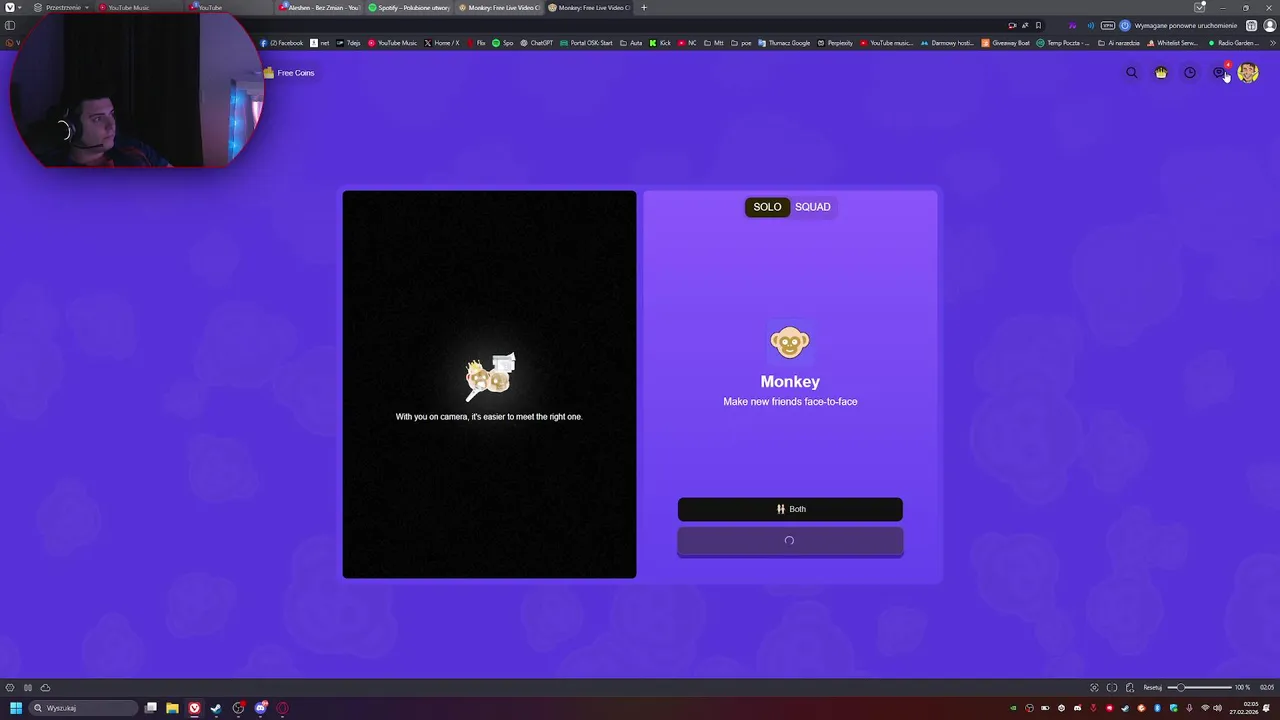Image resolution: width=1280 pixels, height=720 pixels.
Task: Click the Wyszukaj taskbar search box
Action: pyautogui.click(x=84, y=708)
